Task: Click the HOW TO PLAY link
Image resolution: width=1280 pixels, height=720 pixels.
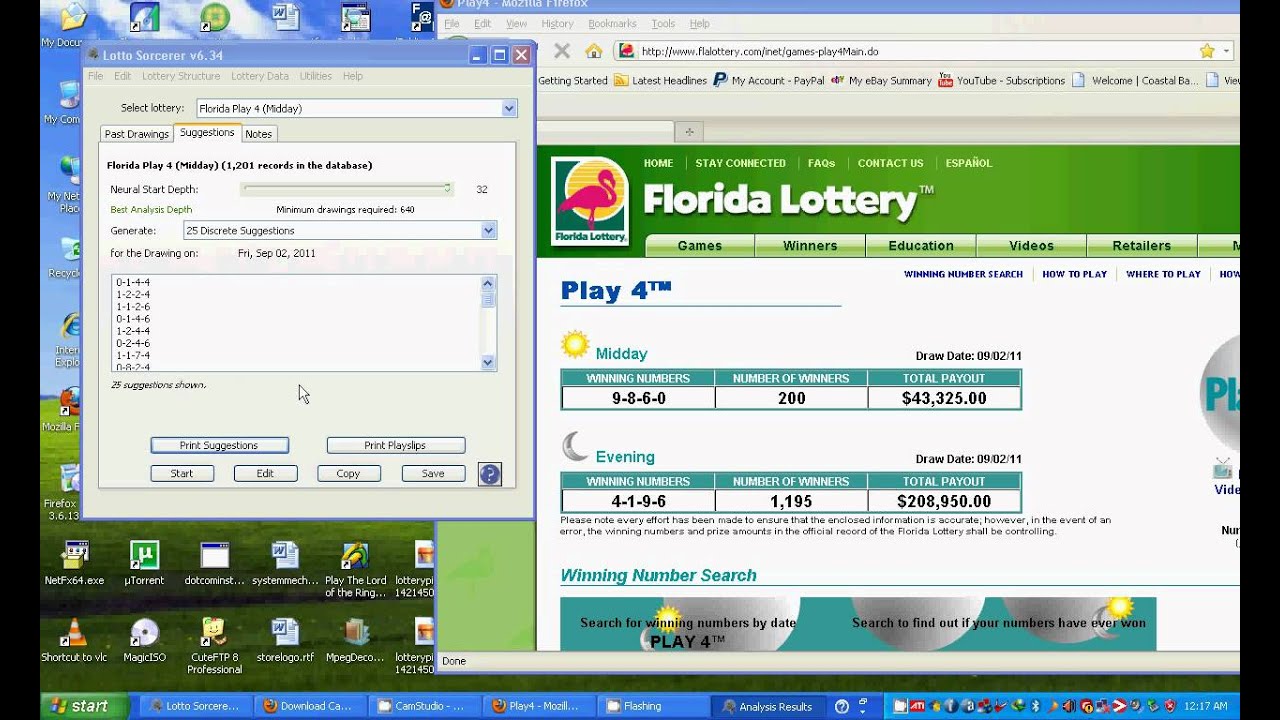Action: pos(1075,274)
